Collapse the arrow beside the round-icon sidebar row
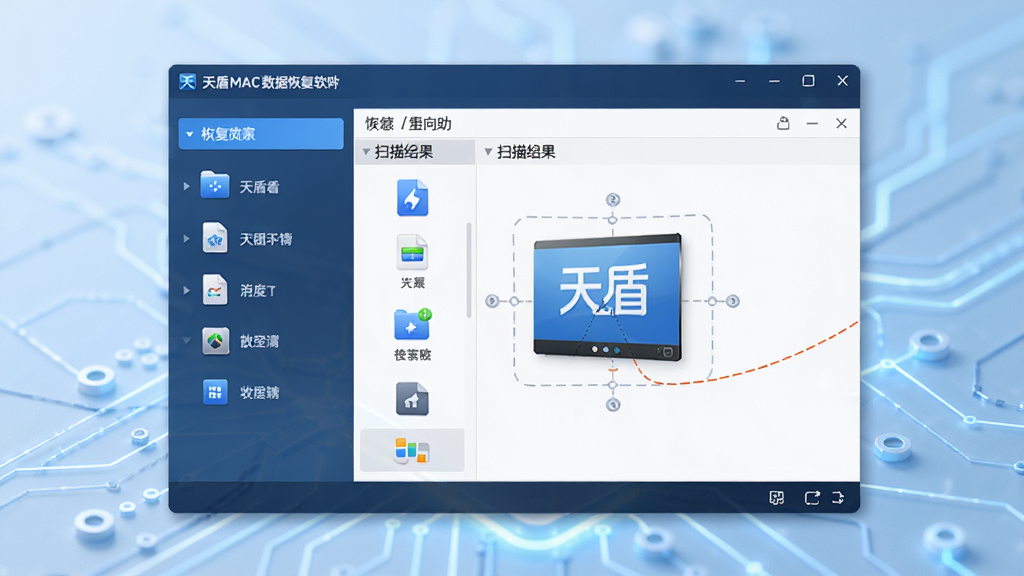Screen dimensions: 1024x576 pos(187,341)
